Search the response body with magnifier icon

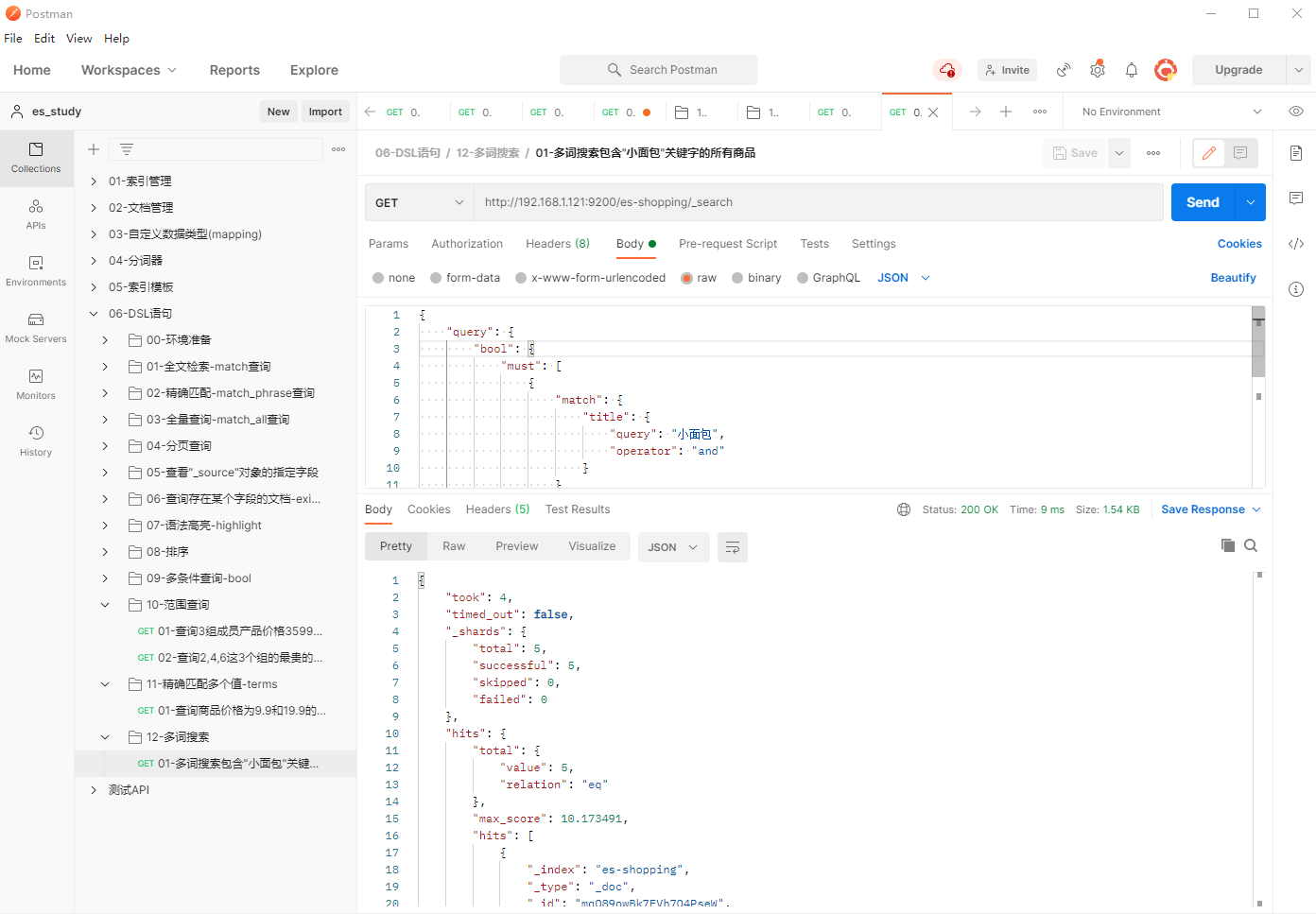(x=1251, y=545)
